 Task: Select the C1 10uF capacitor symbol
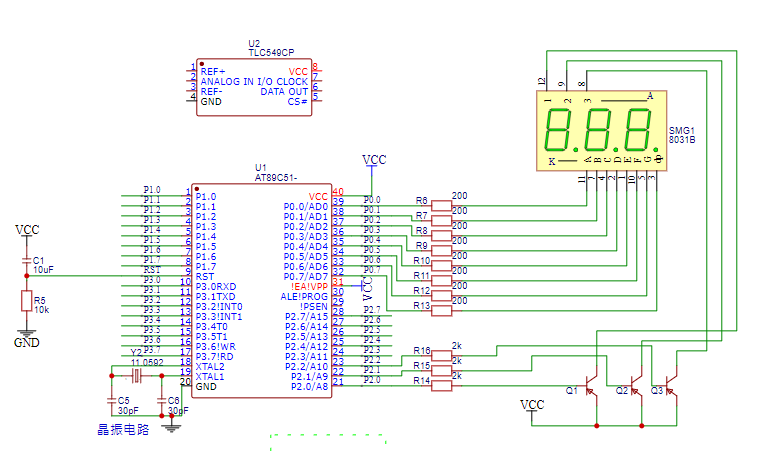pyautogui.click(x=27, y=260)
